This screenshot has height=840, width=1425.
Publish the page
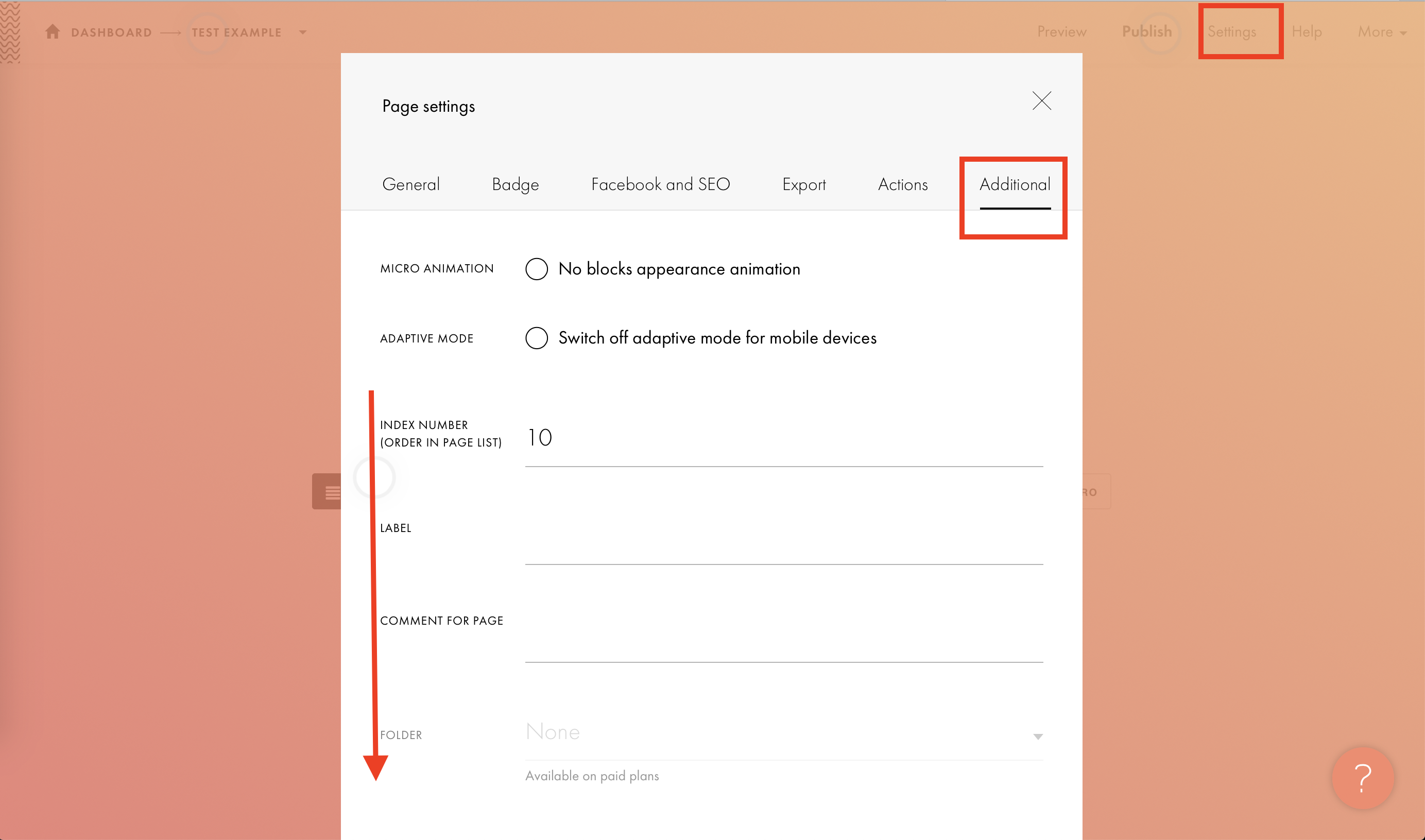(x=1146, y=31)
